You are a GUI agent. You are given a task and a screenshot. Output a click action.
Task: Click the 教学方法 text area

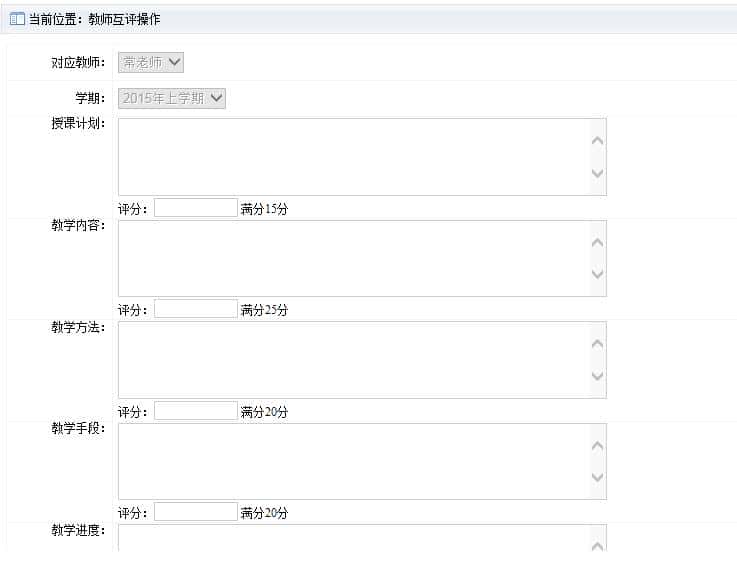[362, 360]
